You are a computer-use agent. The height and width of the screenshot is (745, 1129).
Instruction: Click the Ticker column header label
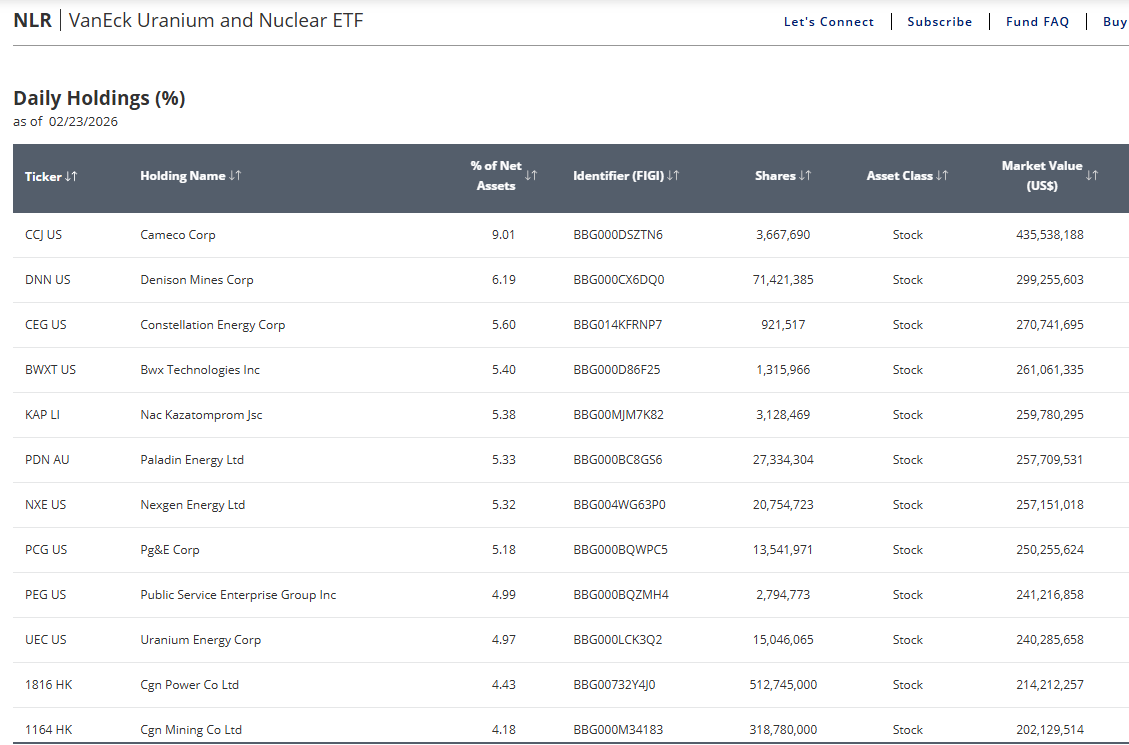click(43, 176)
